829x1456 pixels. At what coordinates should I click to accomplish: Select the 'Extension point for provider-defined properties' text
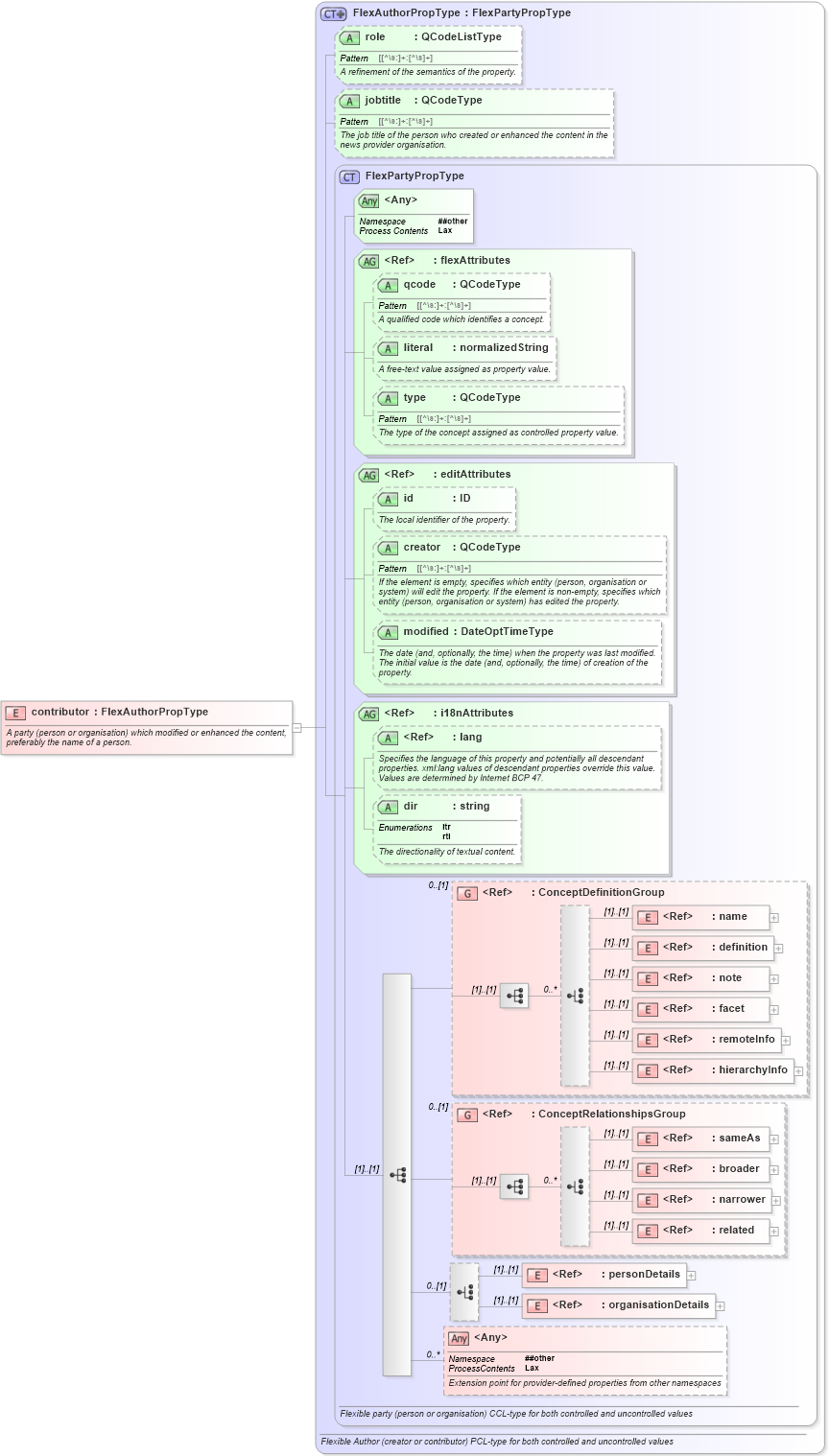point(584,1383)
